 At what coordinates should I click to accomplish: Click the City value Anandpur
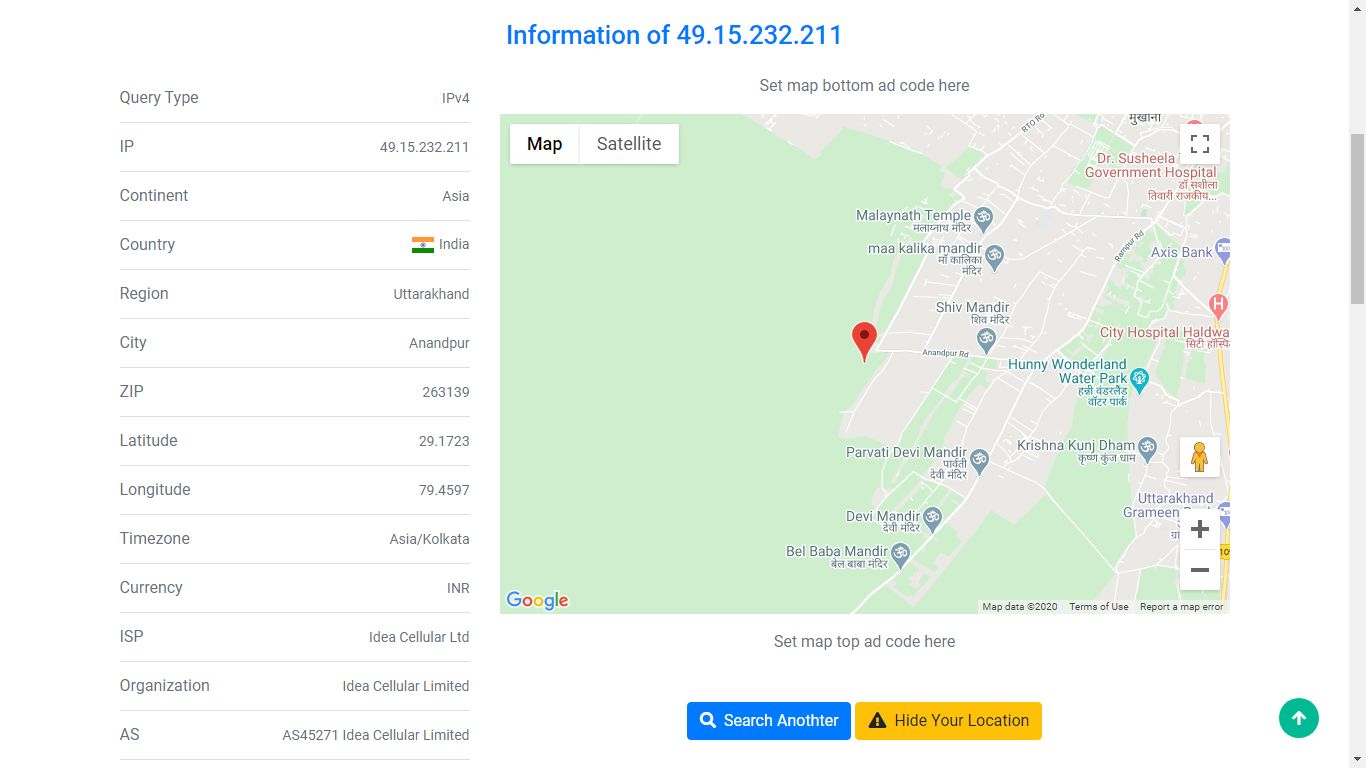[439, 343]
